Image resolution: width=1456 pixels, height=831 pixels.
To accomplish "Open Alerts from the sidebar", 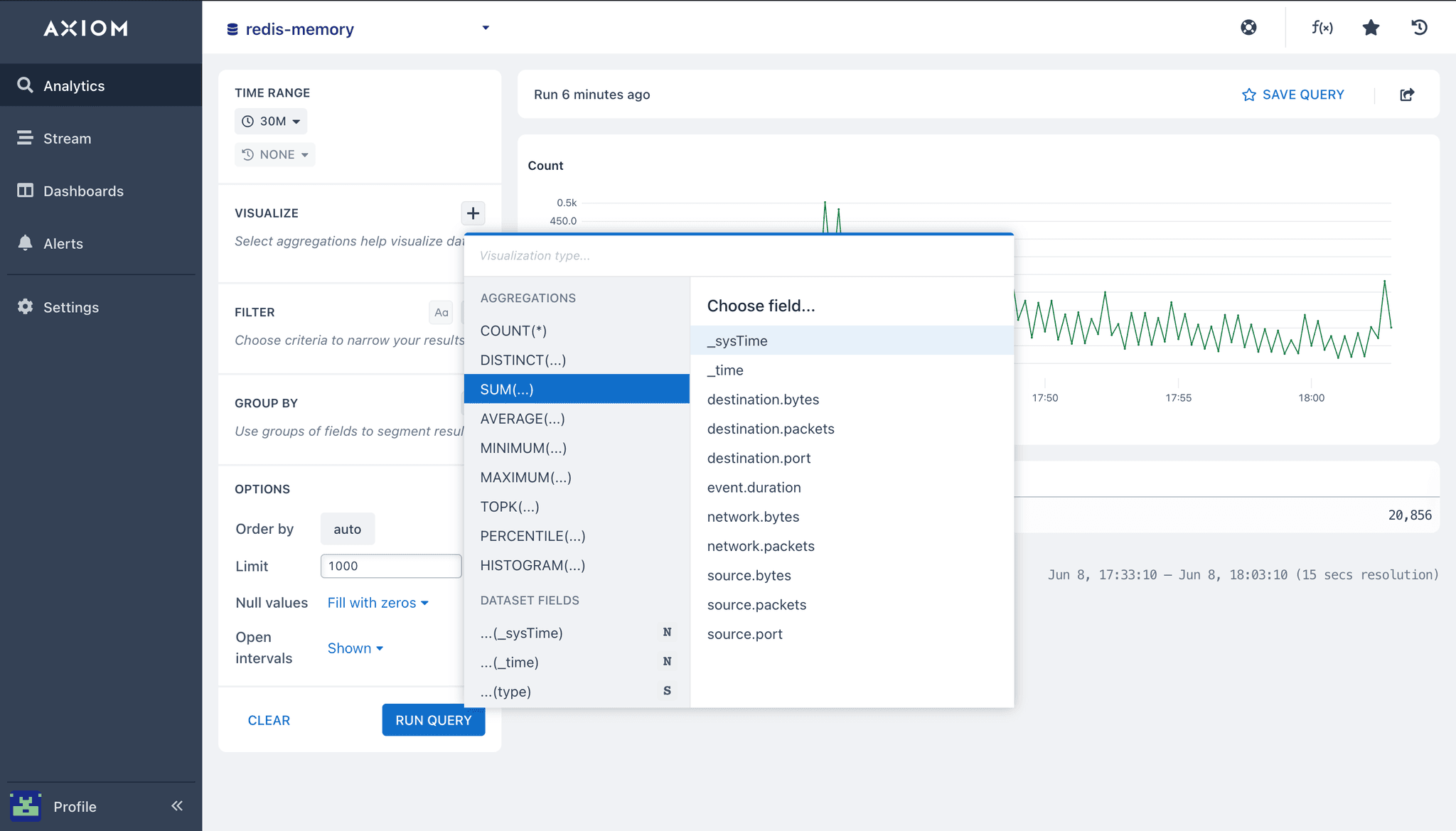I will click(63, 243).
